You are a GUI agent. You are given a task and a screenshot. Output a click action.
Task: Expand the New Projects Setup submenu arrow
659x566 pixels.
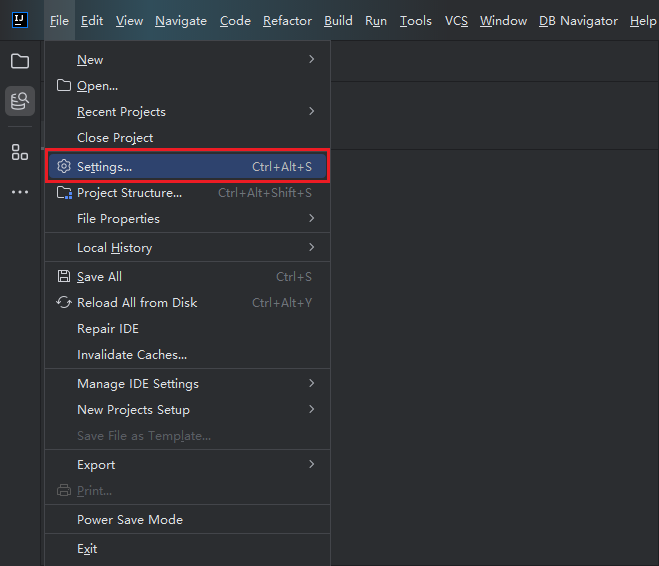point(311,409)
